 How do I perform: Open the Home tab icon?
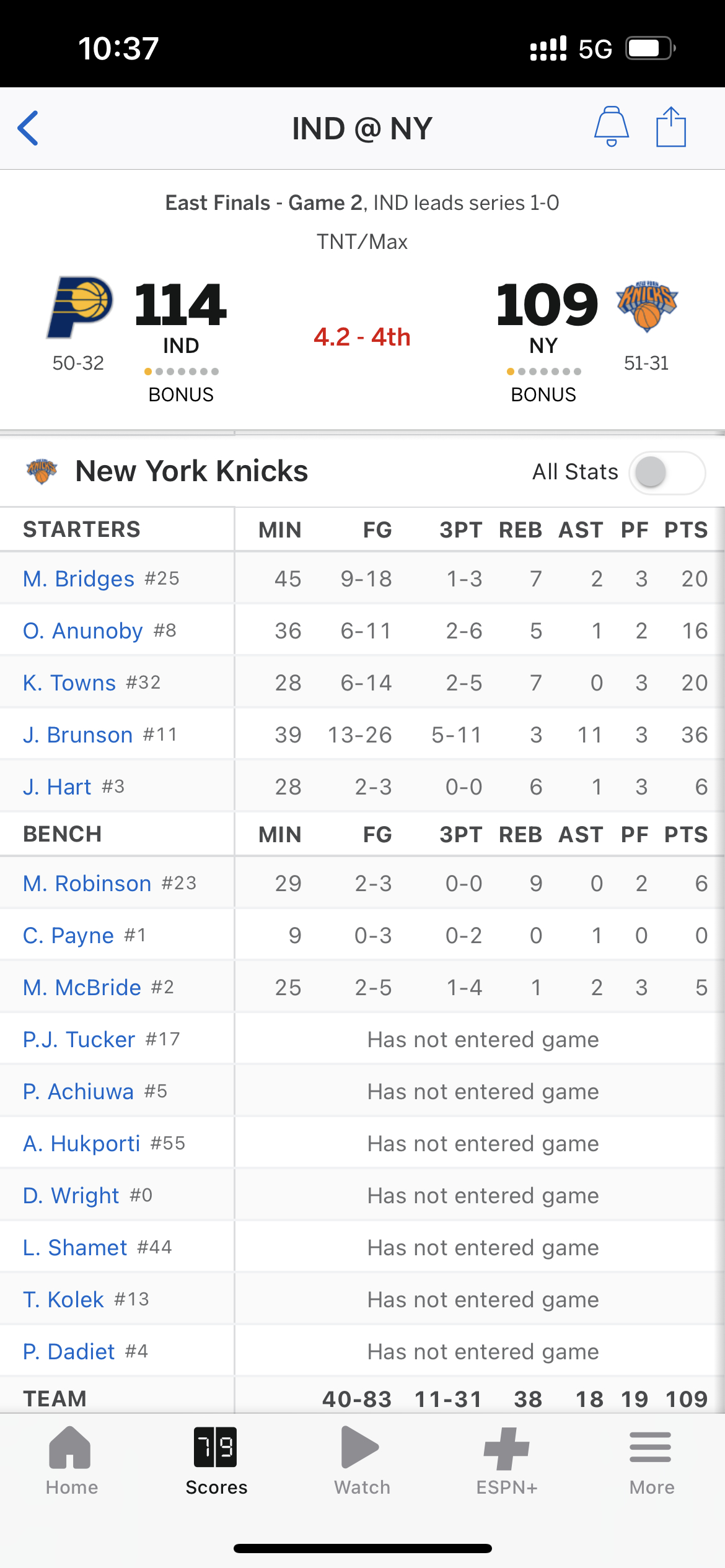71,1448
